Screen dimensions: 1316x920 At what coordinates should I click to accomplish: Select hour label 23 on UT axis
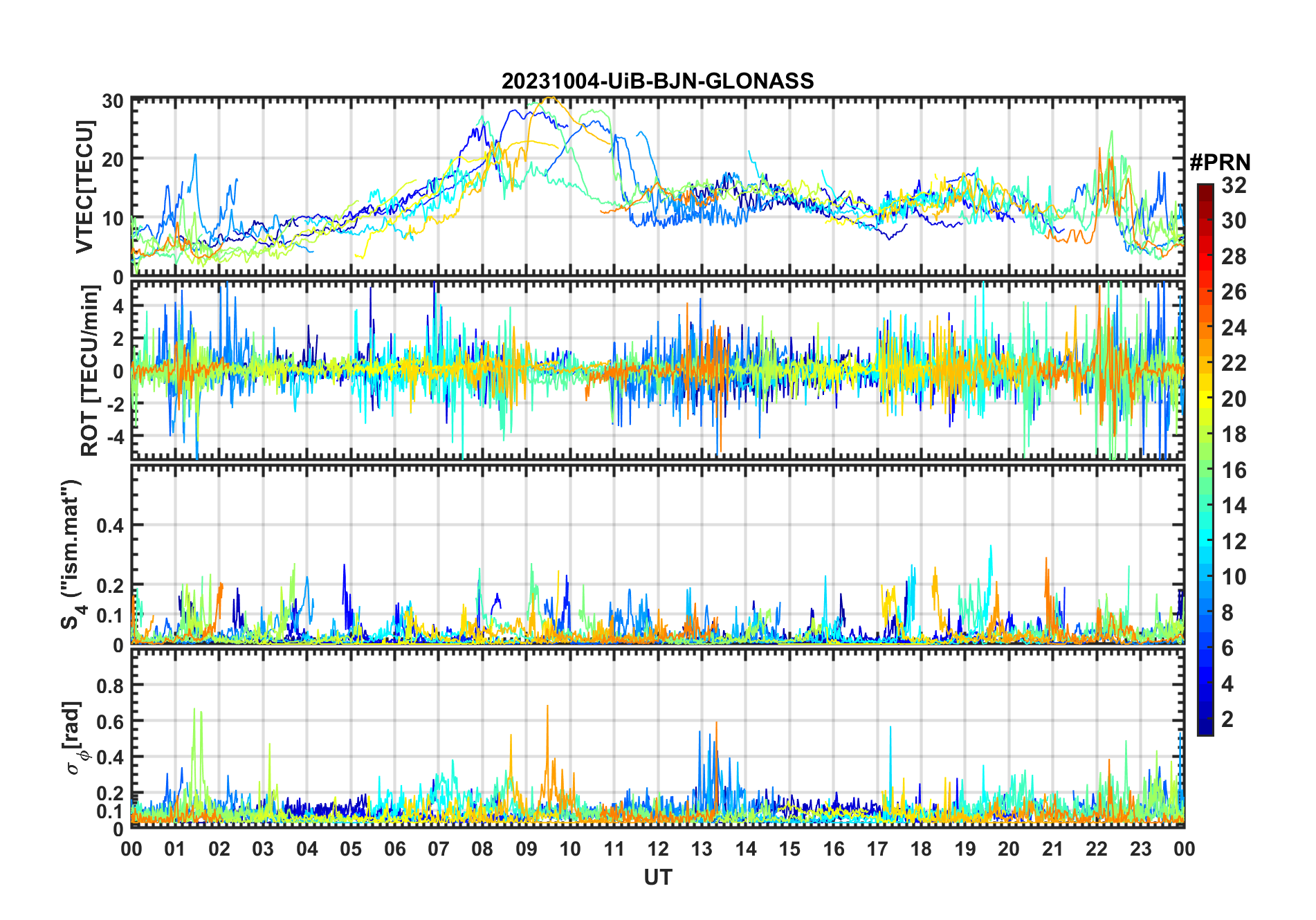click(x=1141, y=849)
